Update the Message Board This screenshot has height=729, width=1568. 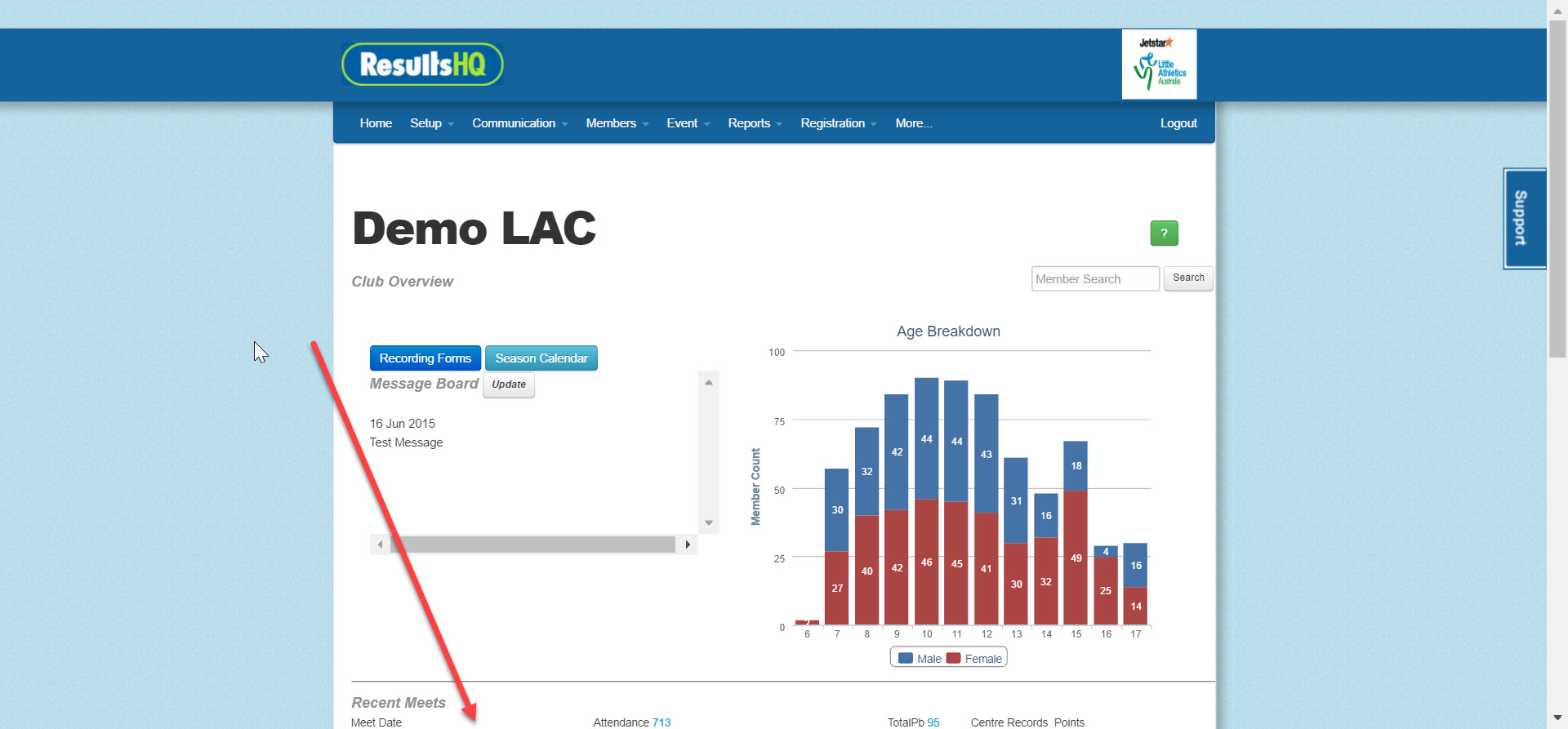click(x=509, y=385)
